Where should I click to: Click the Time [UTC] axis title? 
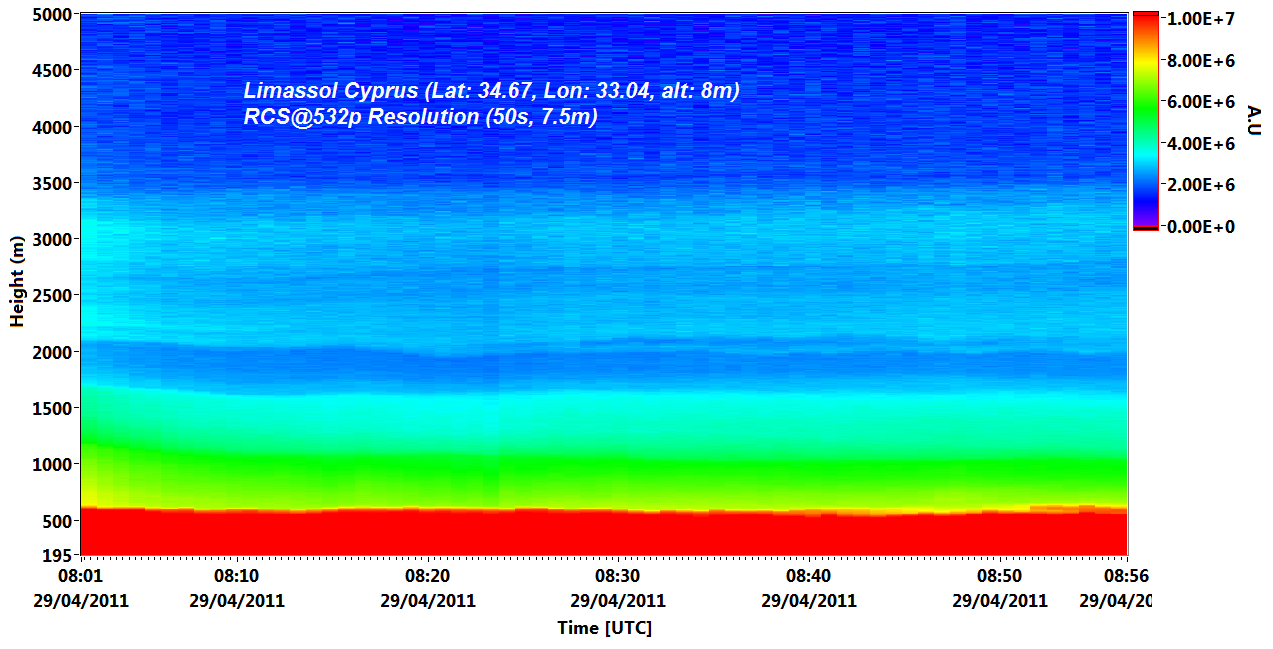coord(604,628)
